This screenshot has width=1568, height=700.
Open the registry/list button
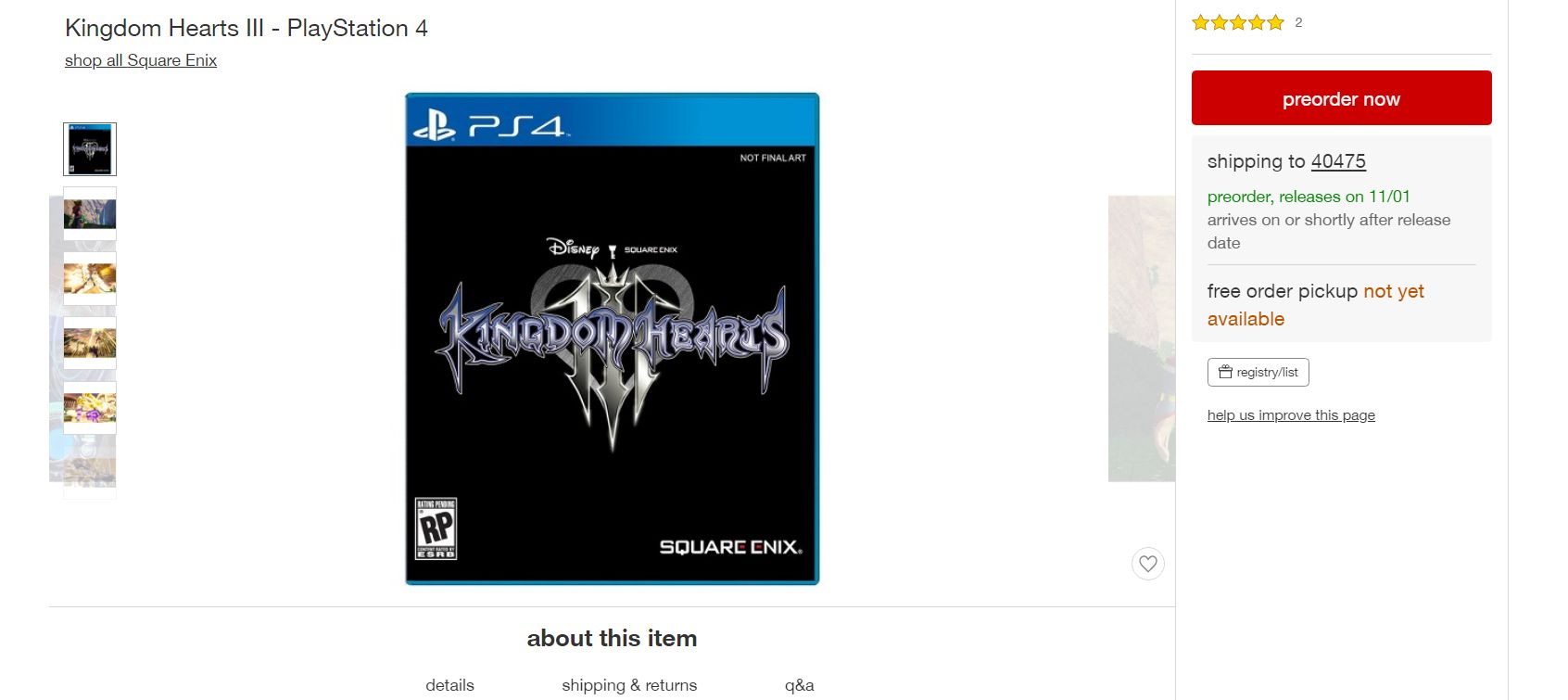click(1258, 372)
